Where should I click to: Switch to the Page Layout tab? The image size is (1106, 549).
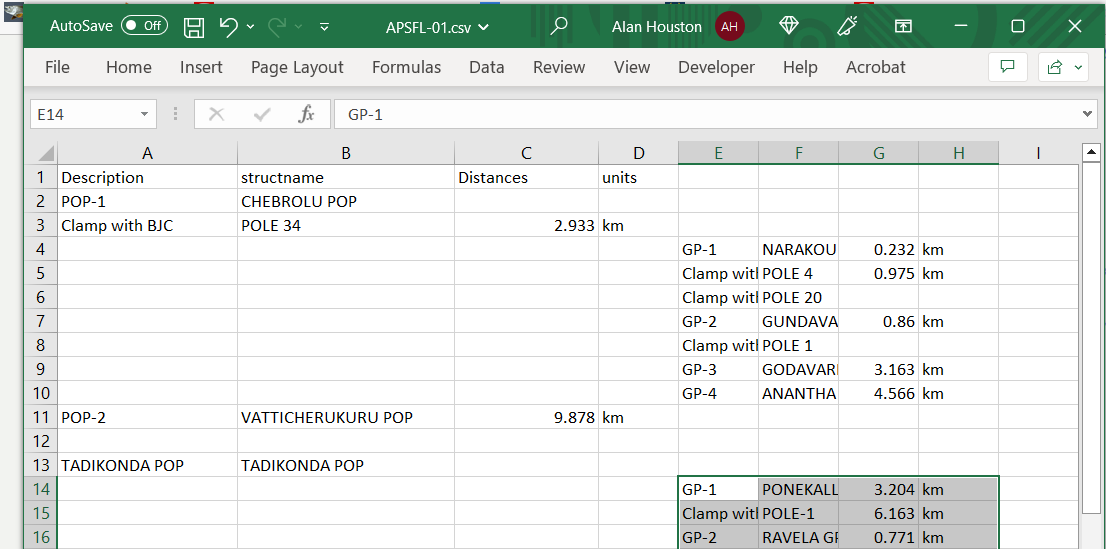[x=297, y=67]
